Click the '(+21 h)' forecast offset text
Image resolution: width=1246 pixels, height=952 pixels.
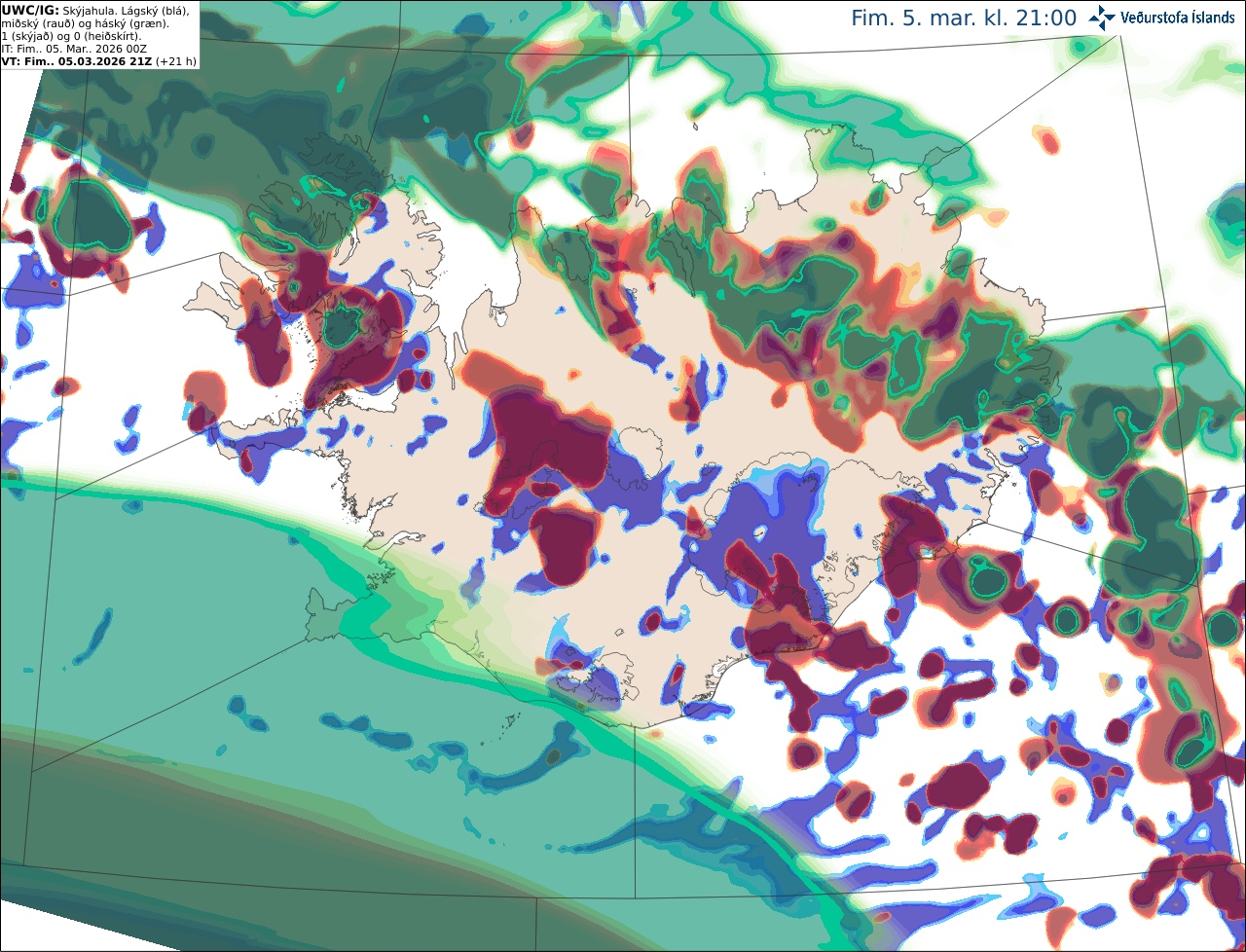(x=176, y=61)
